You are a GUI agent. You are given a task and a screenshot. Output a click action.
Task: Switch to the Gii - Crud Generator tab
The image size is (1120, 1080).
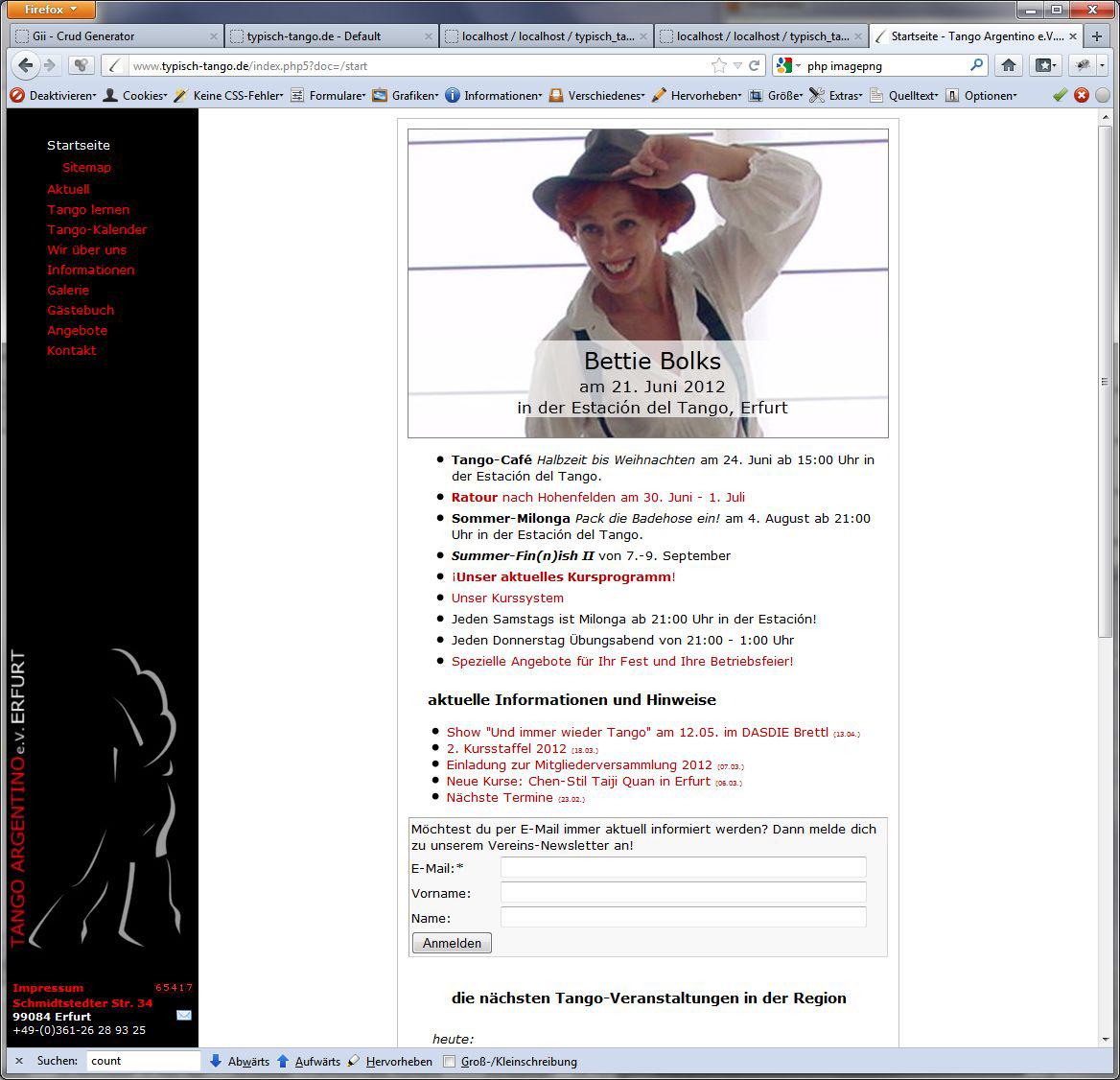pyautogui.click(x=115, y=36)
